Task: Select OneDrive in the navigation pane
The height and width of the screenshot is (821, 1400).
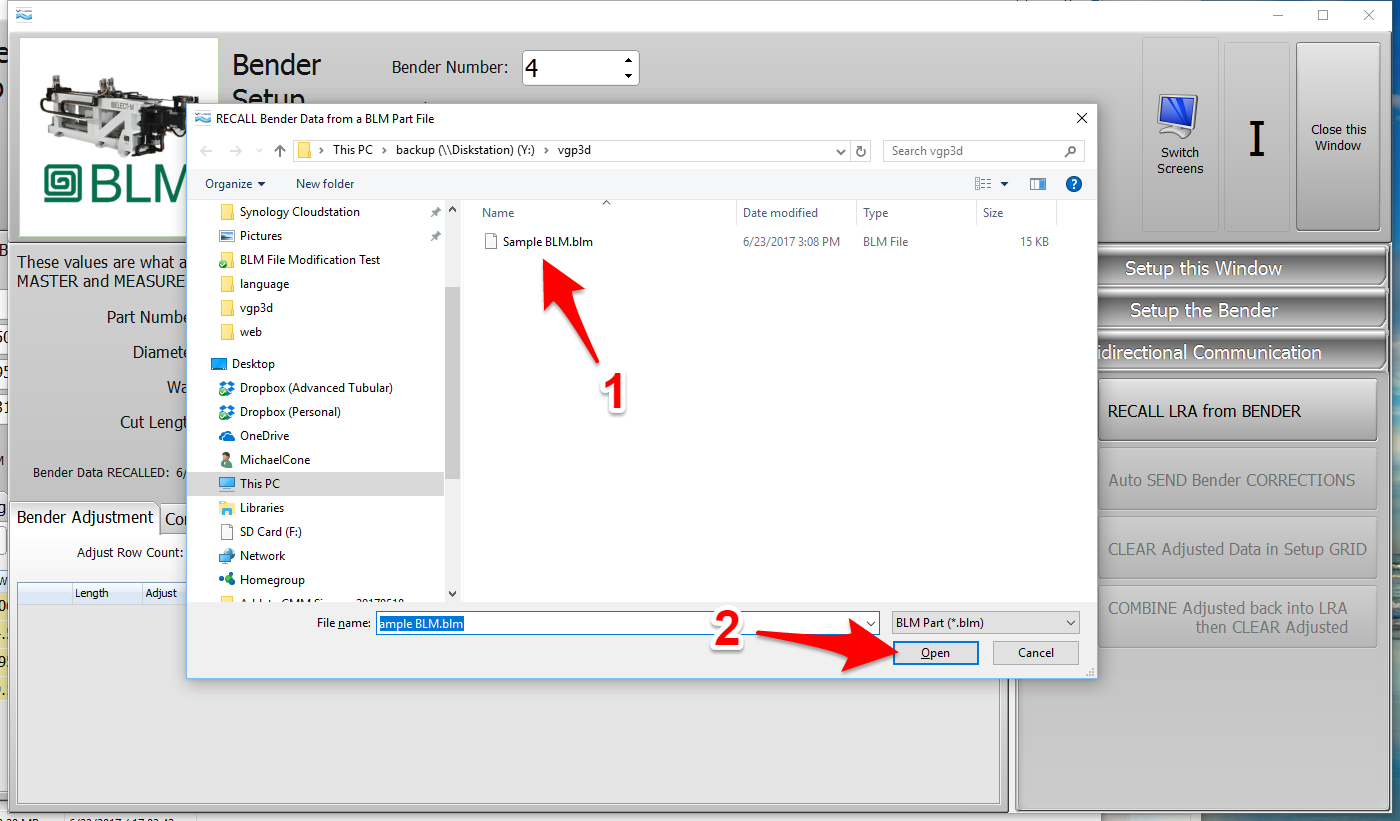Action: 264,436
